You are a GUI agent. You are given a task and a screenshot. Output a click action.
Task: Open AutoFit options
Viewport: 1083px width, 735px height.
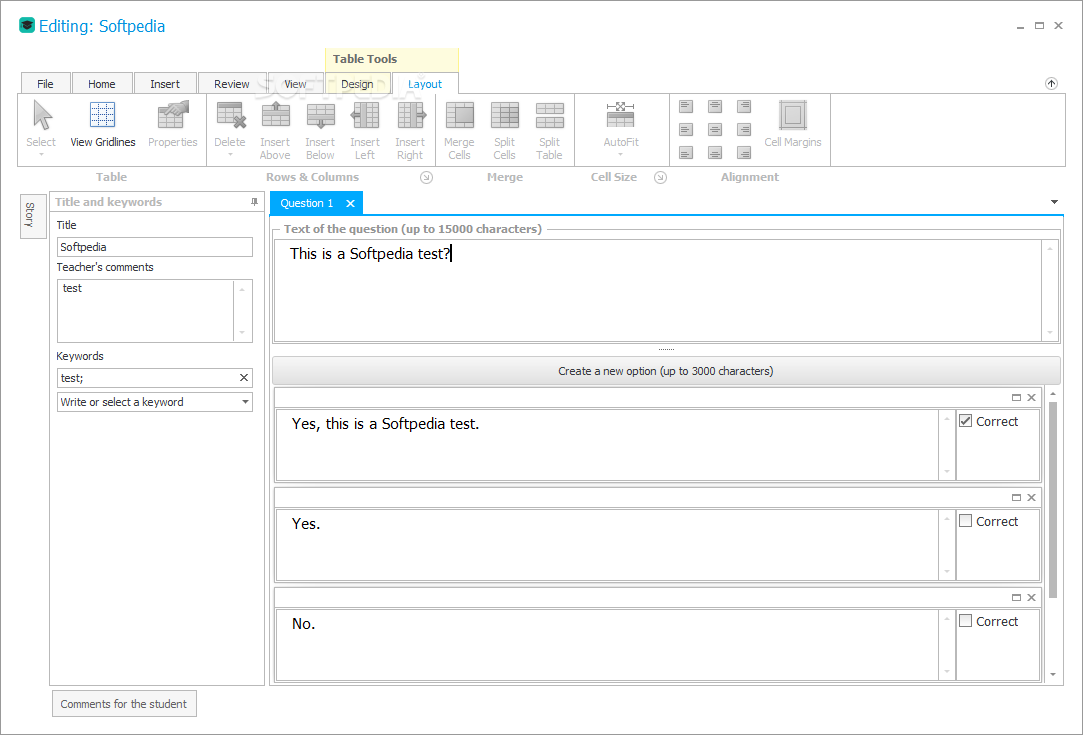(x=621, y=128)
